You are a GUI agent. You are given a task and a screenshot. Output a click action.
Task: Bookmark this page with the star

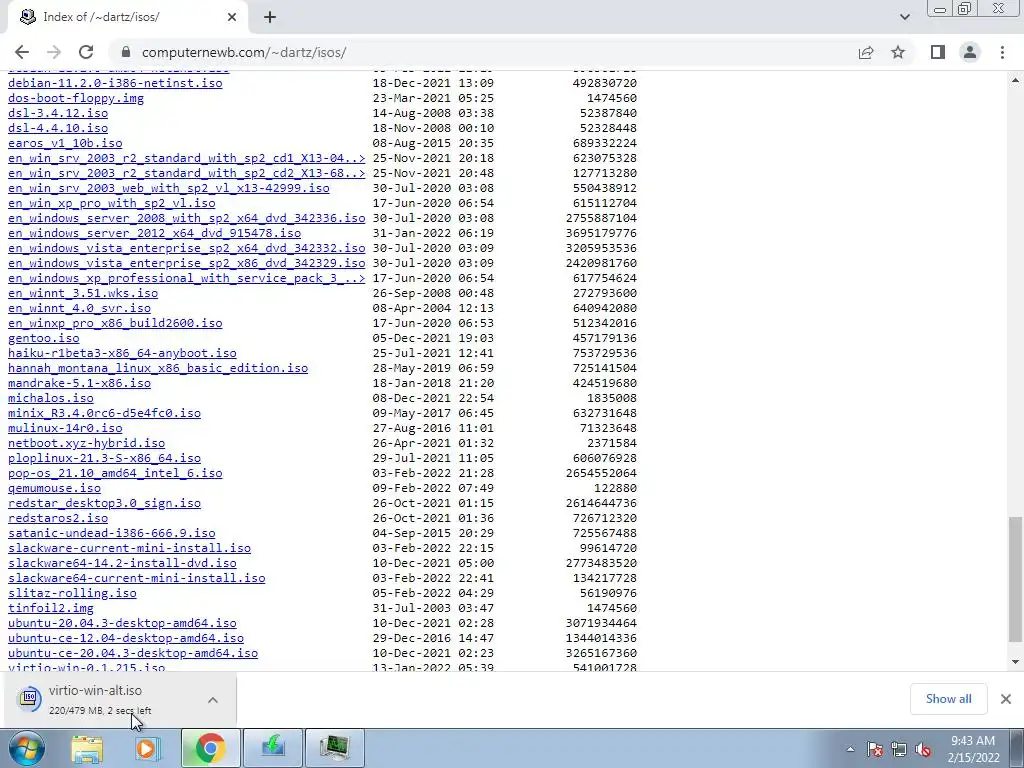(x=898, y=52)
